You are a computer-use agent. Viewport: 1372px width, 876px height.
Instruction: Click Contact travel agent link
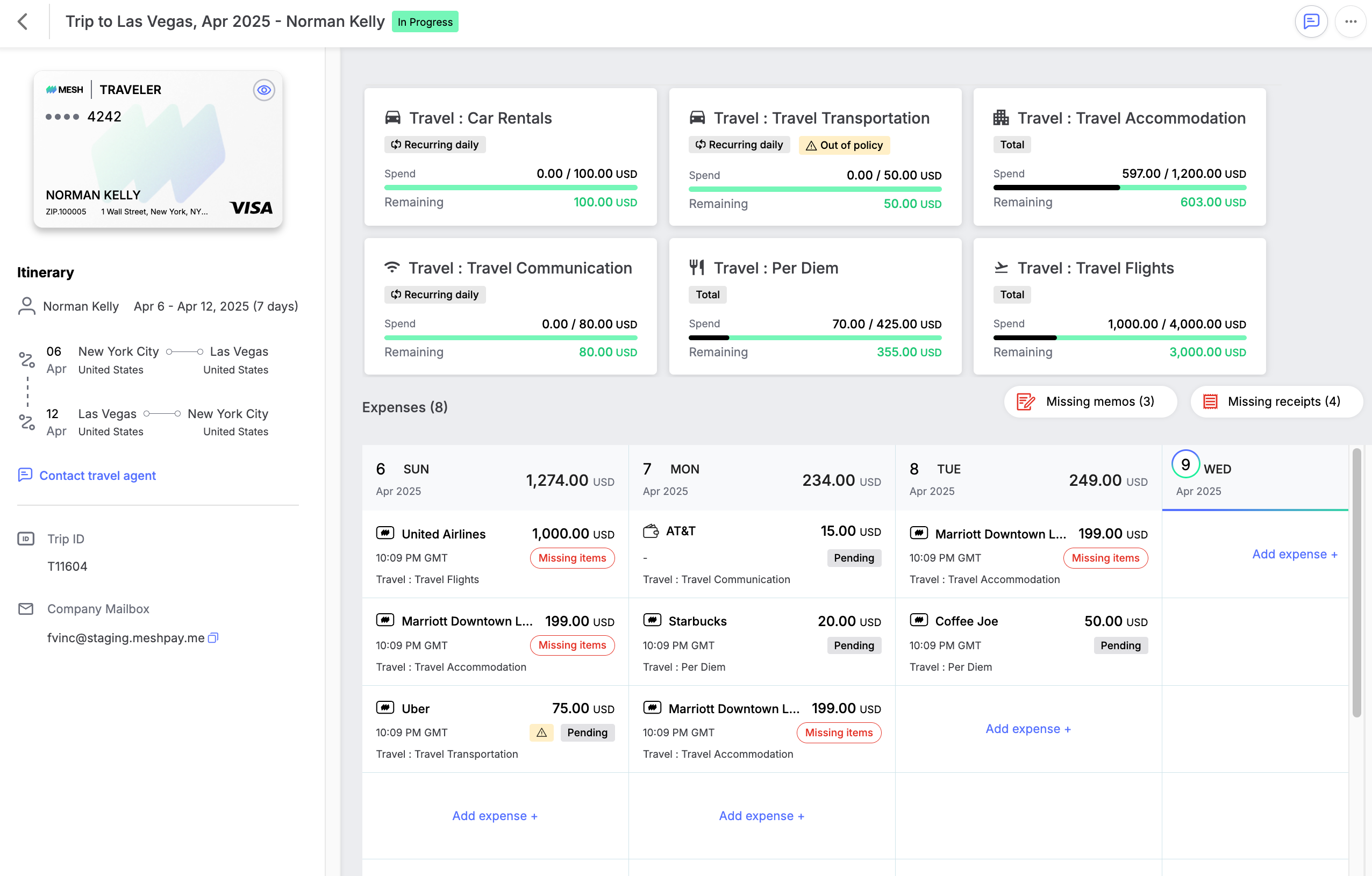tap(87, 475)
